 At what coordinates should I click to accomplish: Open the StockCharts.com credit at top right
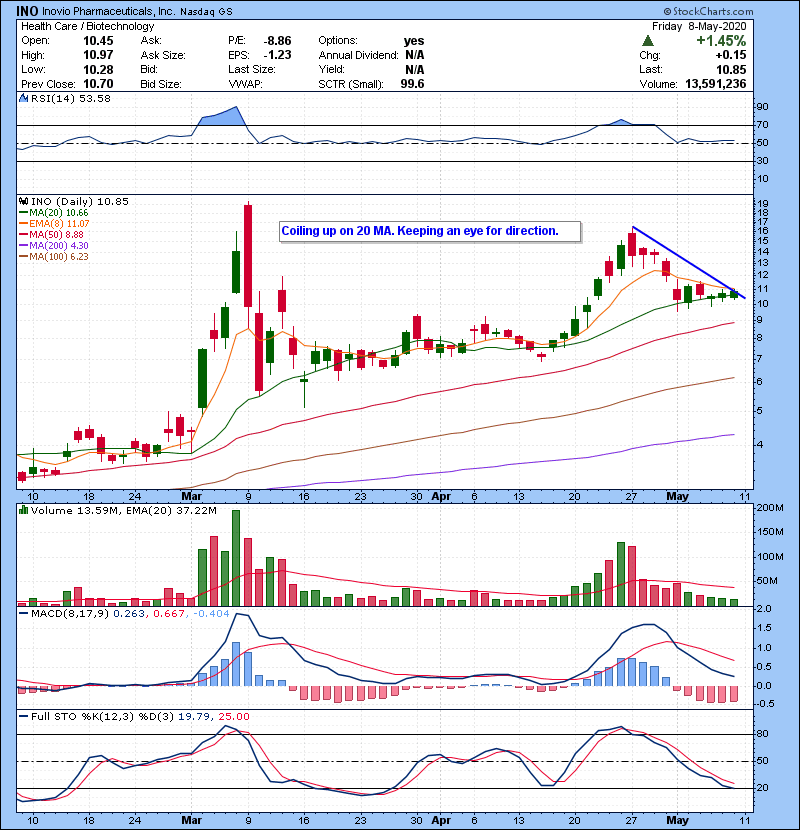tap(708, 11)
